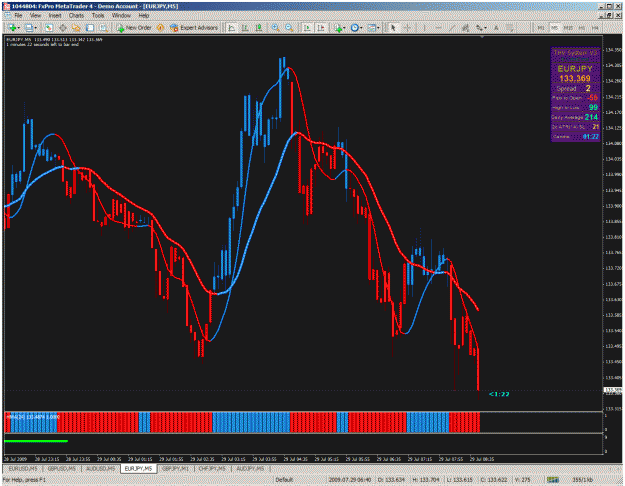Select the Fibonacci Retracement tool
The image size is (625, 486).
click(479, 28)
